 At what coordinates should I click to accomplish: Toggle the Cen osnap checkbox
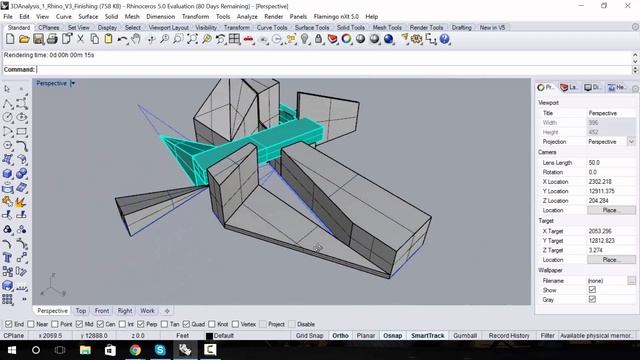click(100, 324)
